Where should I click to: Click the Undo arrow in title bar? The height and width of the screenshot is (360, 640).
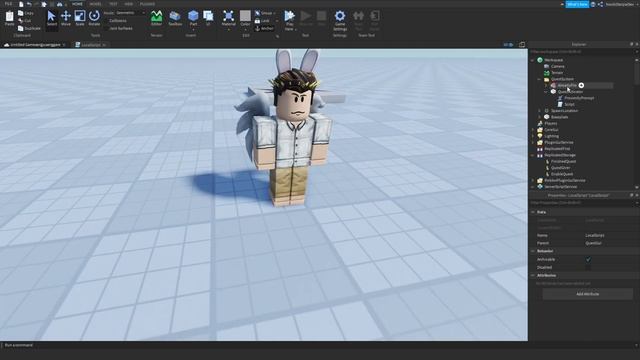click(29, 4)
